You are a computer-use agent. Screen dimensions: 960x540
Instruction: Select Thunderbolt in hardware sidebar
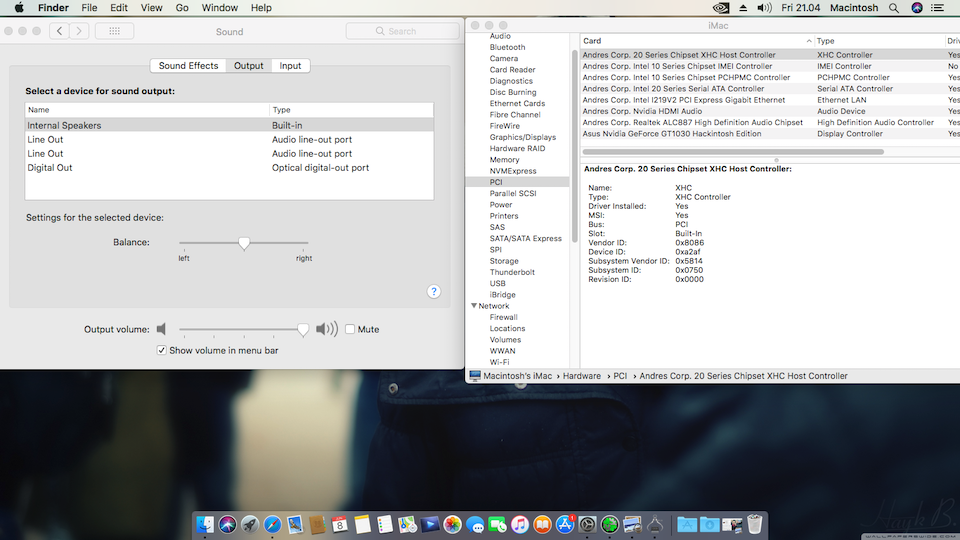pos(512,272)
